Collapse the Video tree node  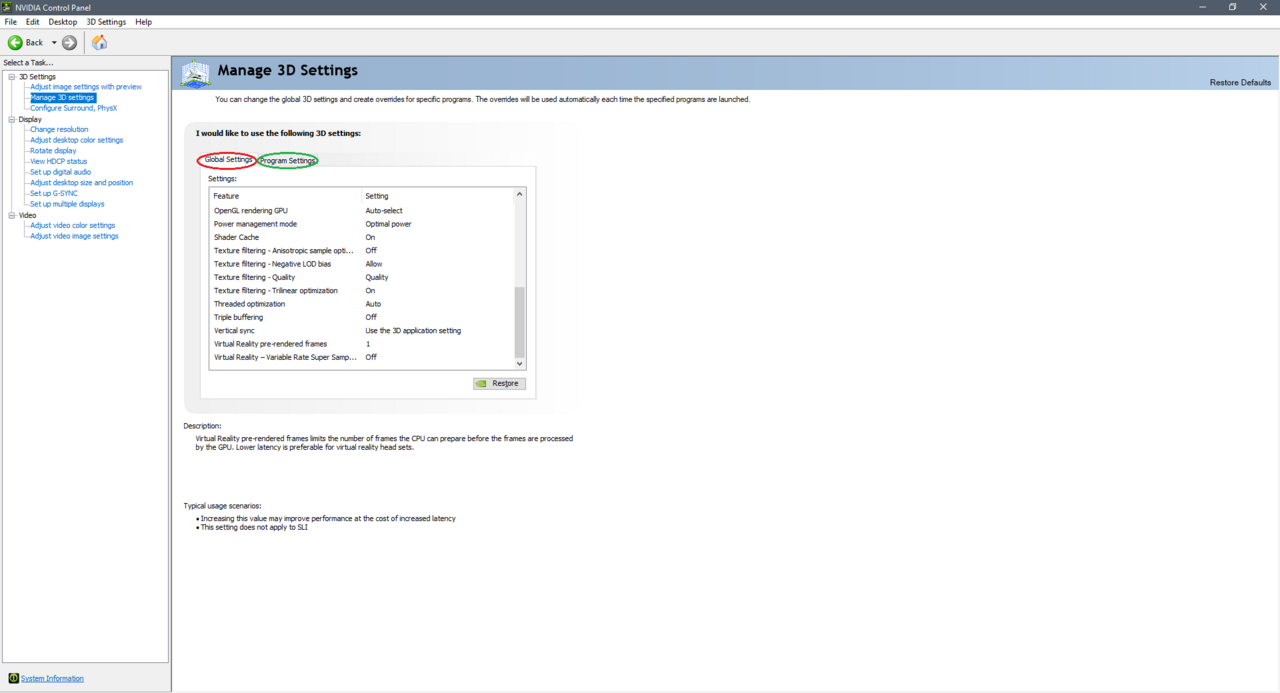click(x=12, y=215)
